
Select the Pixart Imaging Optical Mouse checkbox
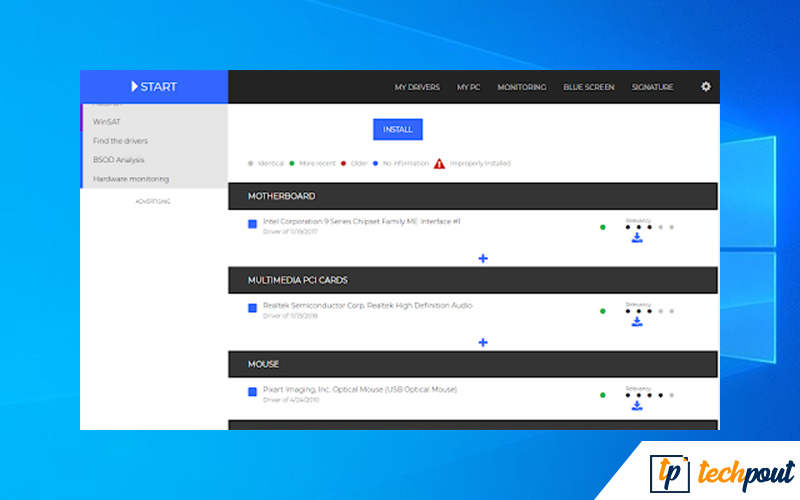tap(253, 392)
